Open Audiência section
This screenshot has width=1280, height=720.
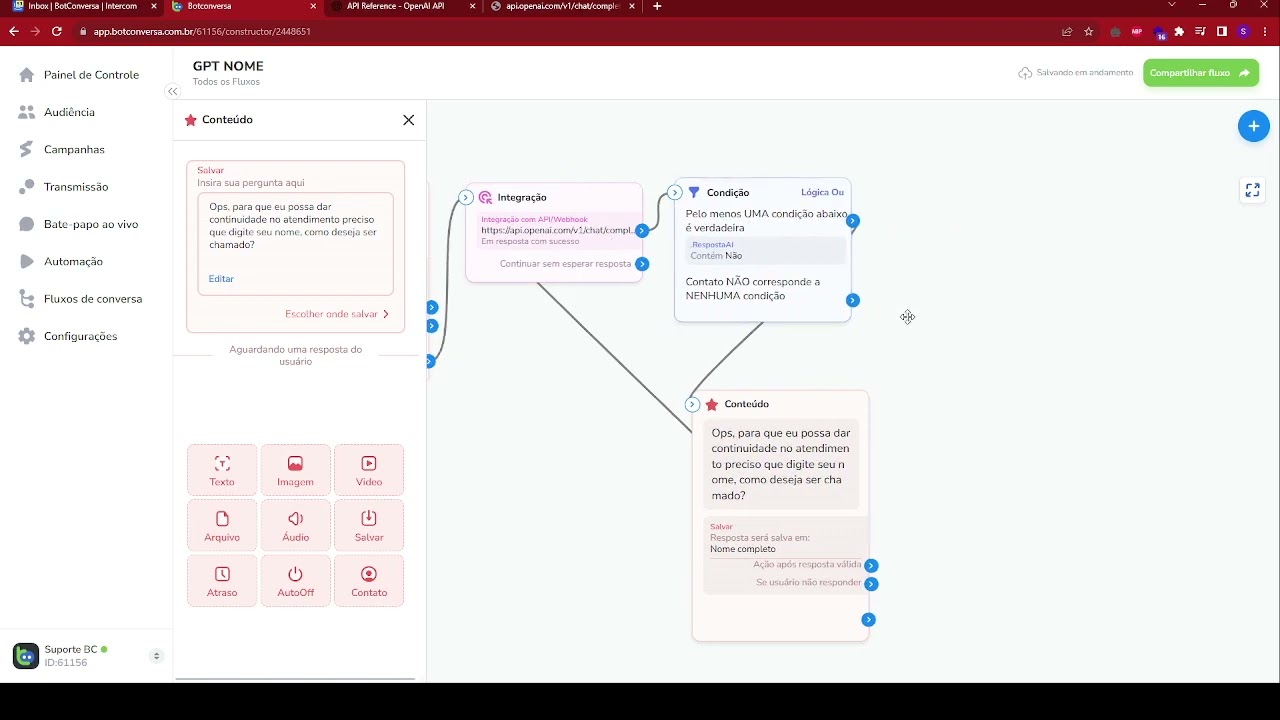(69, 112)
